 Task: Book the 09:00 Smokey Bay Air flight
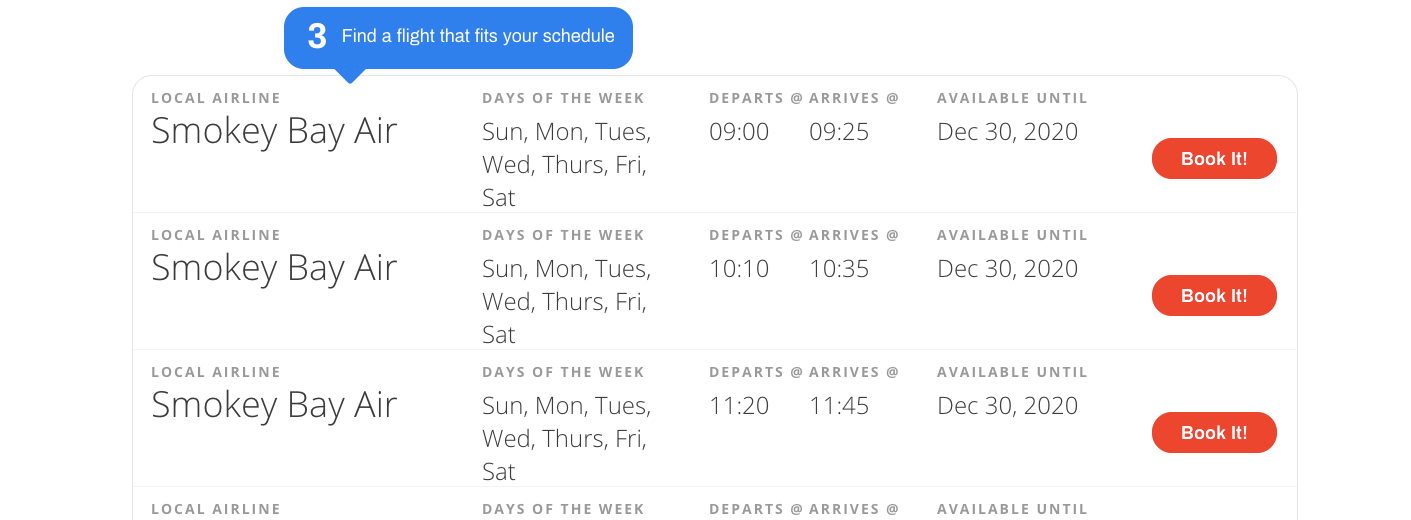(1214, 159)
